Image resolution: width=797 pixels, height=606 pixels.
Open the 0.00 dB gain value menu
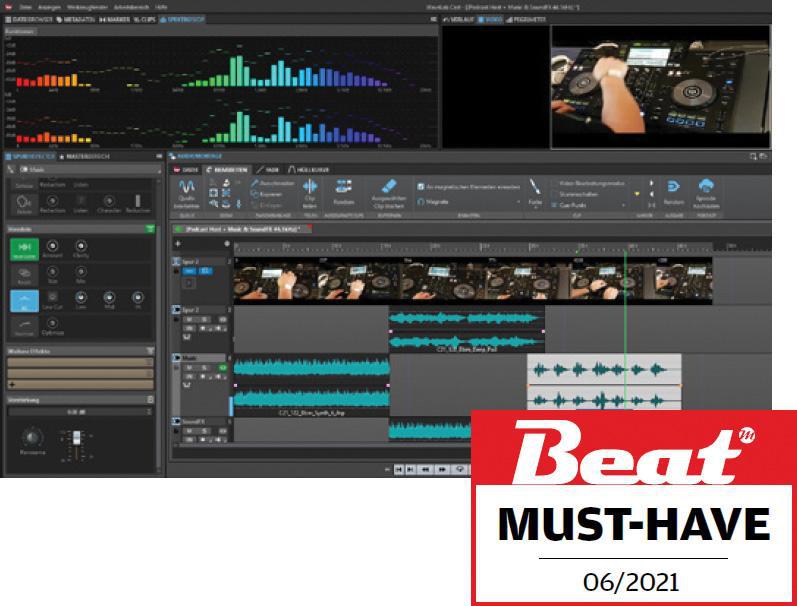[149, 411]
